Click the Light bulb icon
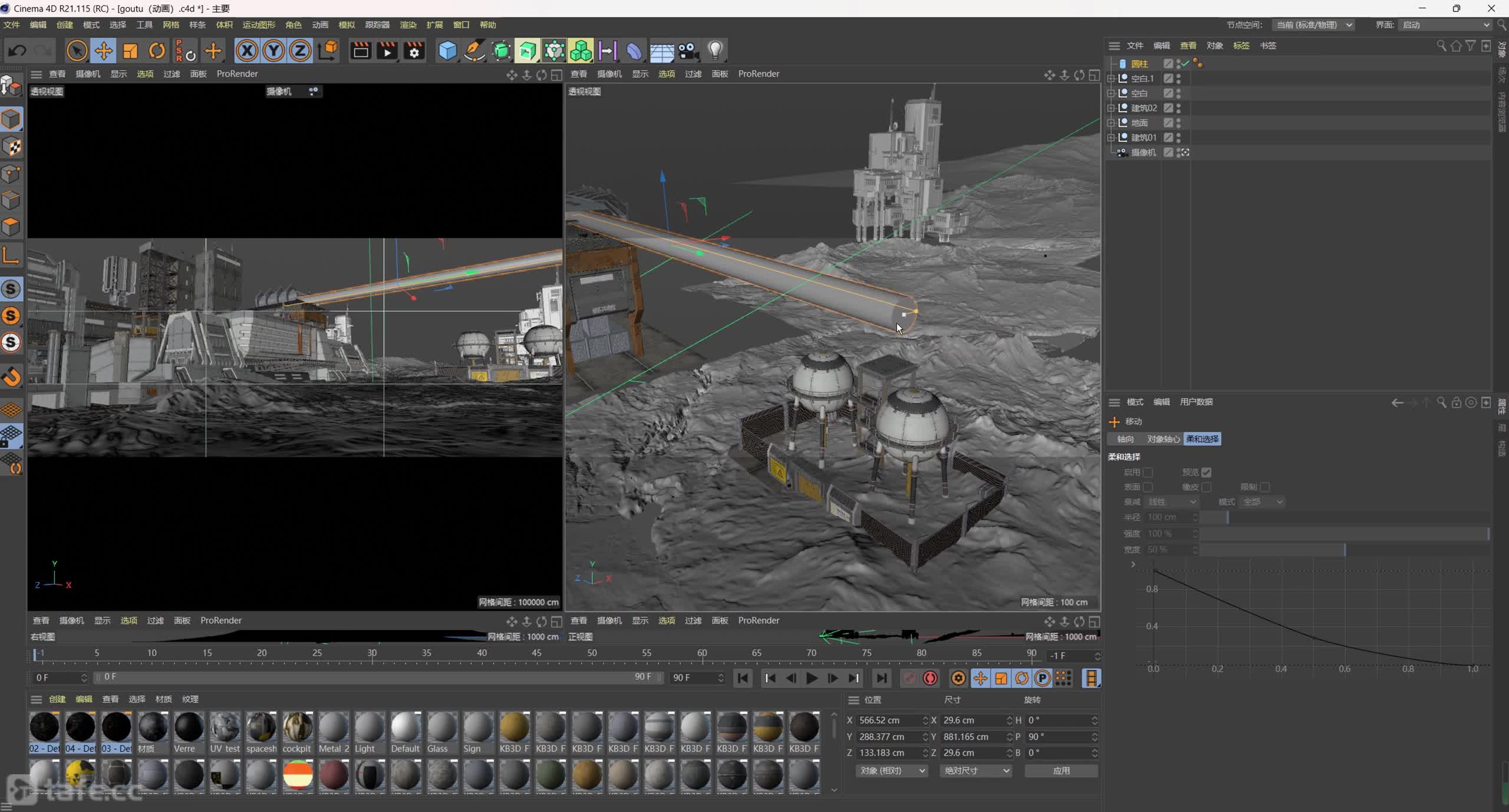 coord(715,51)
